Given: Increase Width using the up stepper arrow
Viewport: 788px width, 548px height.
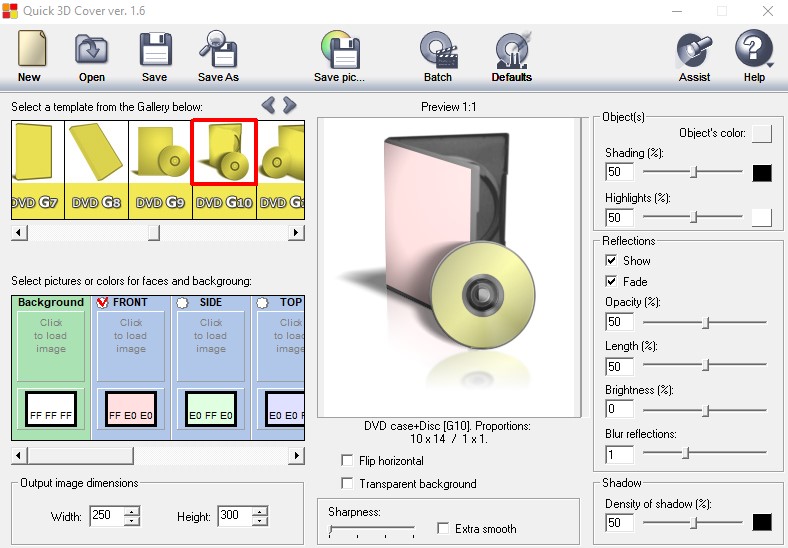Looking at the screenshot, I should tap(132, 512).
